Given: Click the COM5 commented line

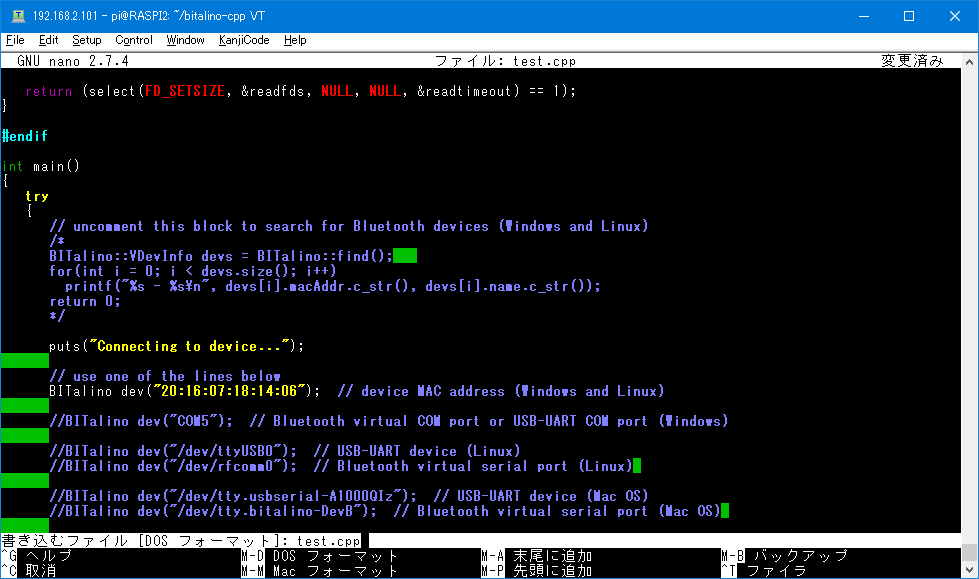Looking at the screenshot, I should pos(389,421).
